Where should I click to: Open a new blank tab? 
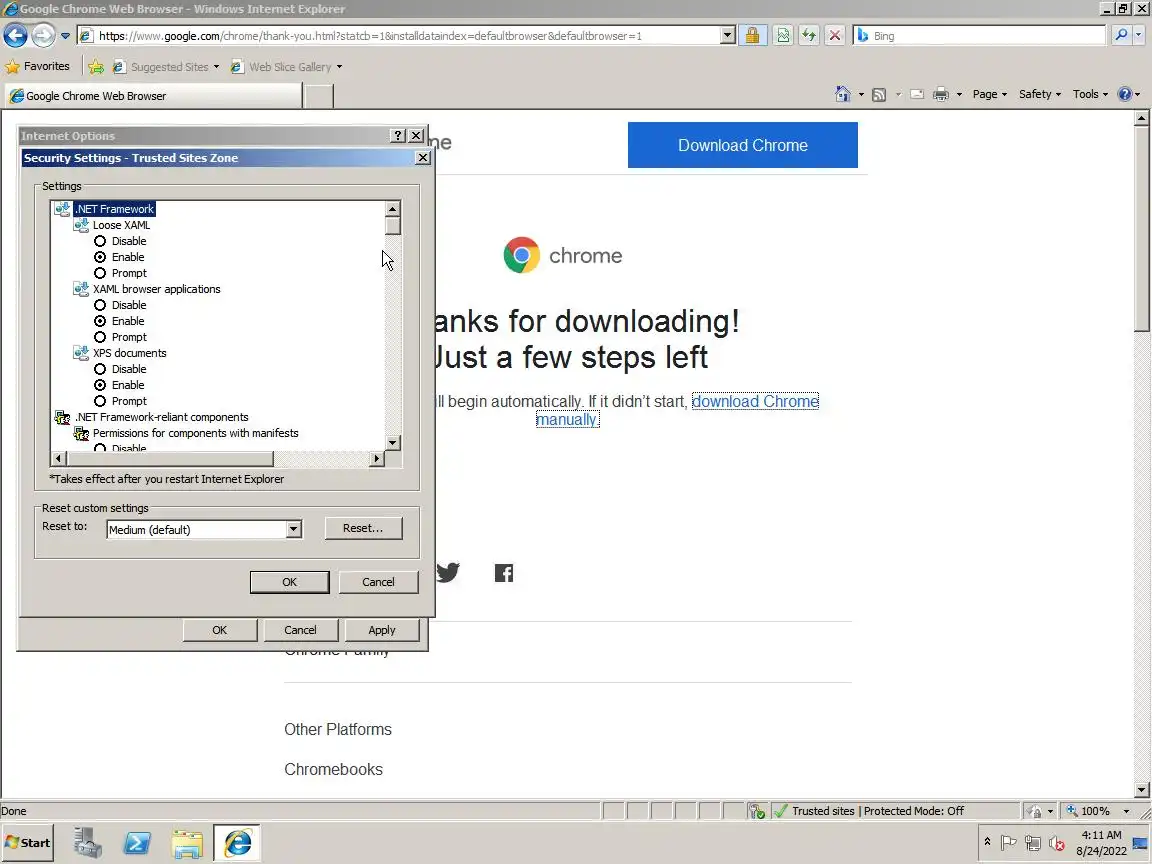(x=318, y=96)
